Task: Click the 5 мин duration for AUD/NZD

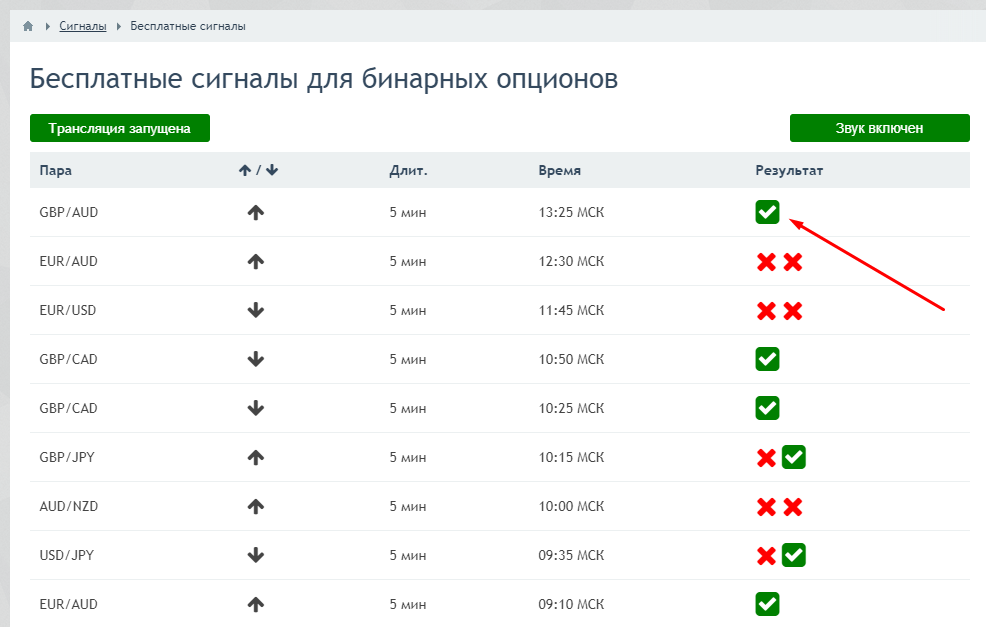Action: point(407,506)
